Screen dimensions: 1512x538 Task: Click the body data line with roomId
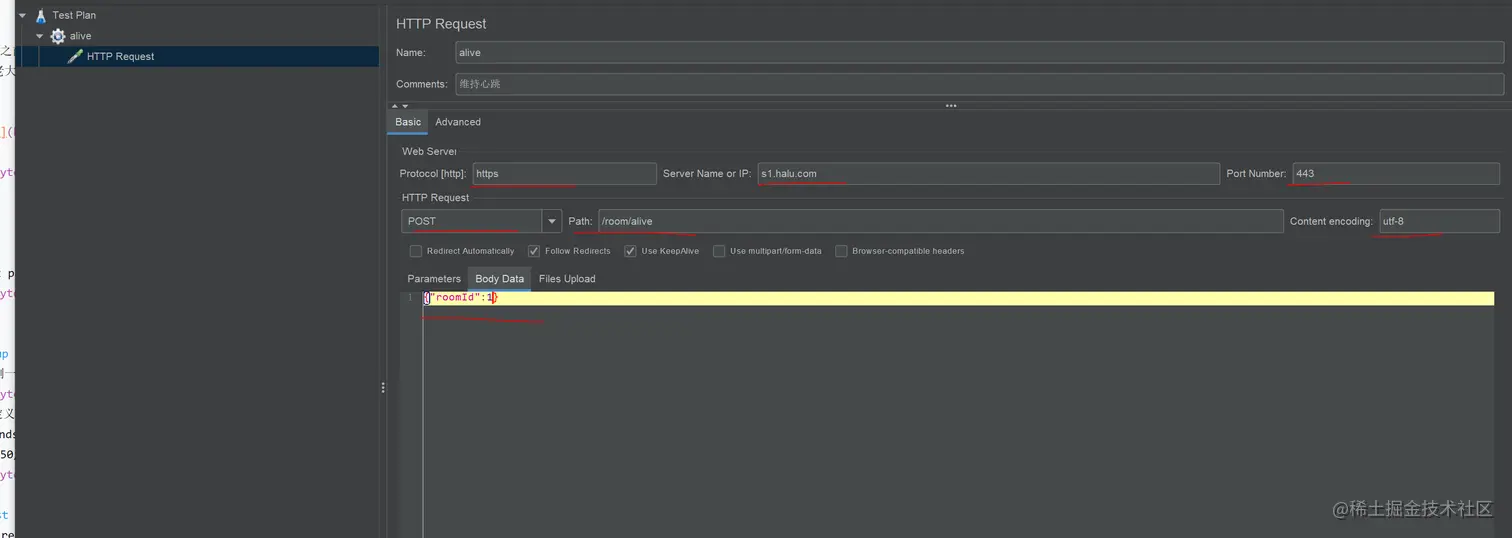pyautogui.click(x=958, y=298)
